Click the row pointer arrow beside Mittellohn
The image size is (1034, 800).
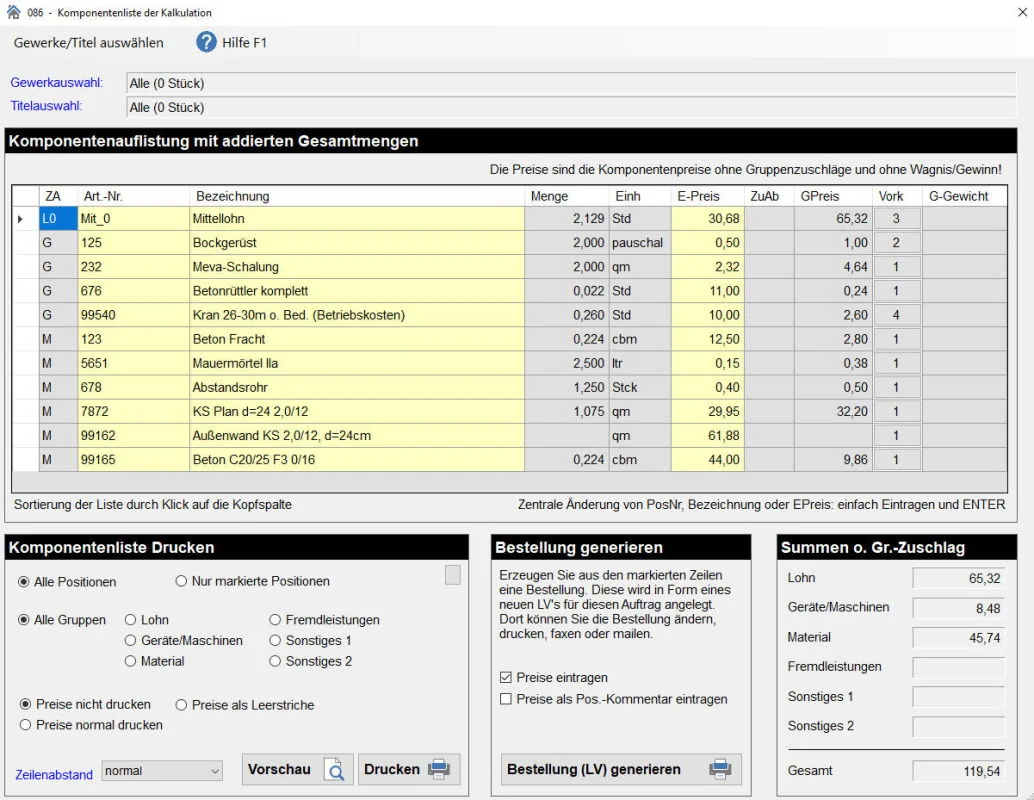(x=21, y=219)
